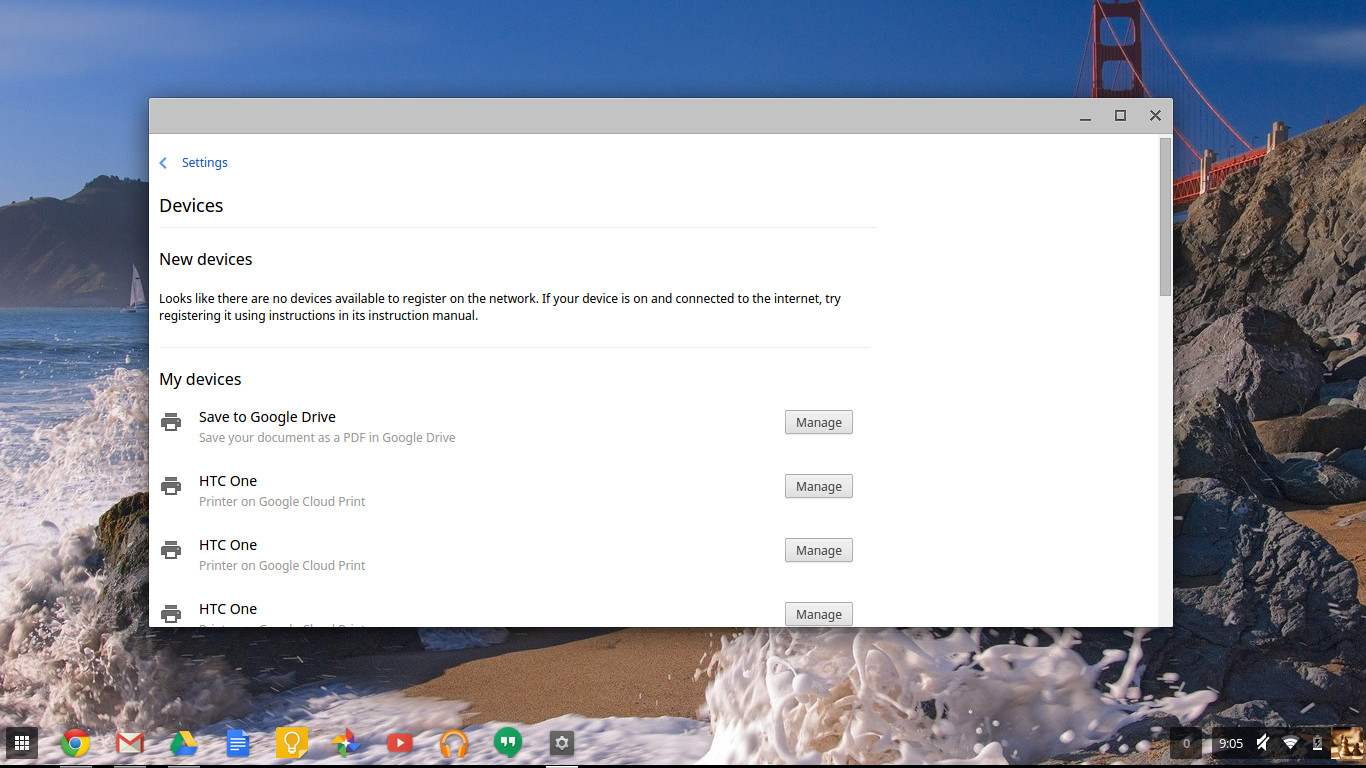This screenshot has width=1366, height=768.
Task: Open status tray by clicking the clock
Action: (1230, 743)
